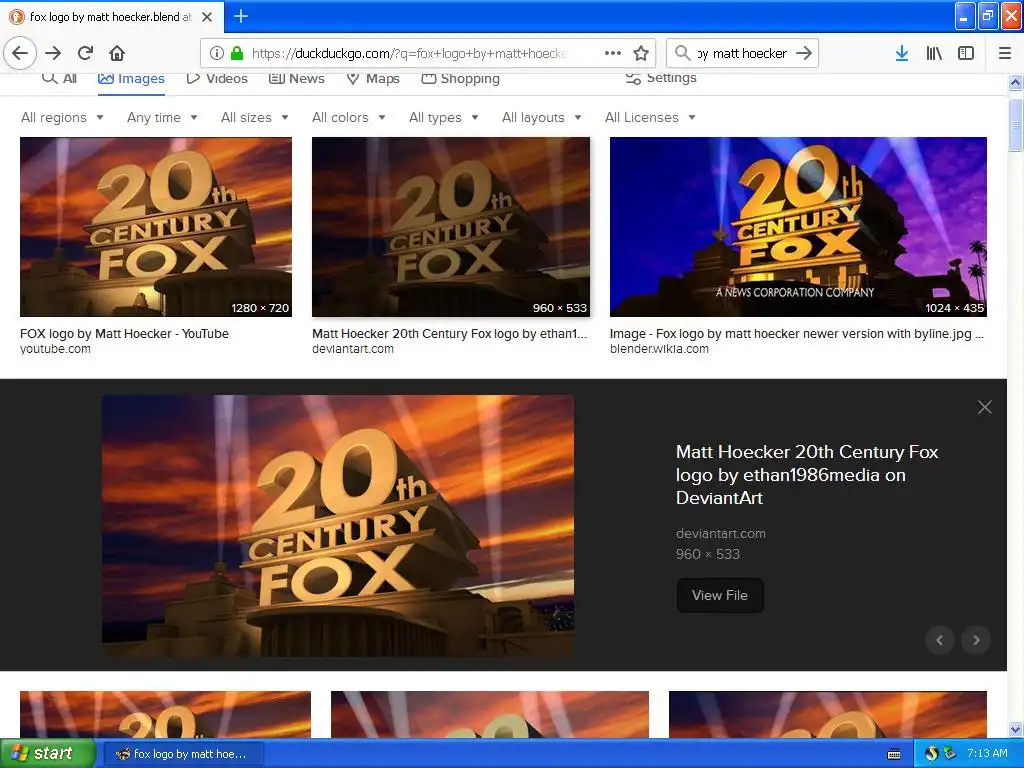Viewport: 1024px width, 768px height.
Task: Select the Images search tab
Action: click(x=131, y=78)
